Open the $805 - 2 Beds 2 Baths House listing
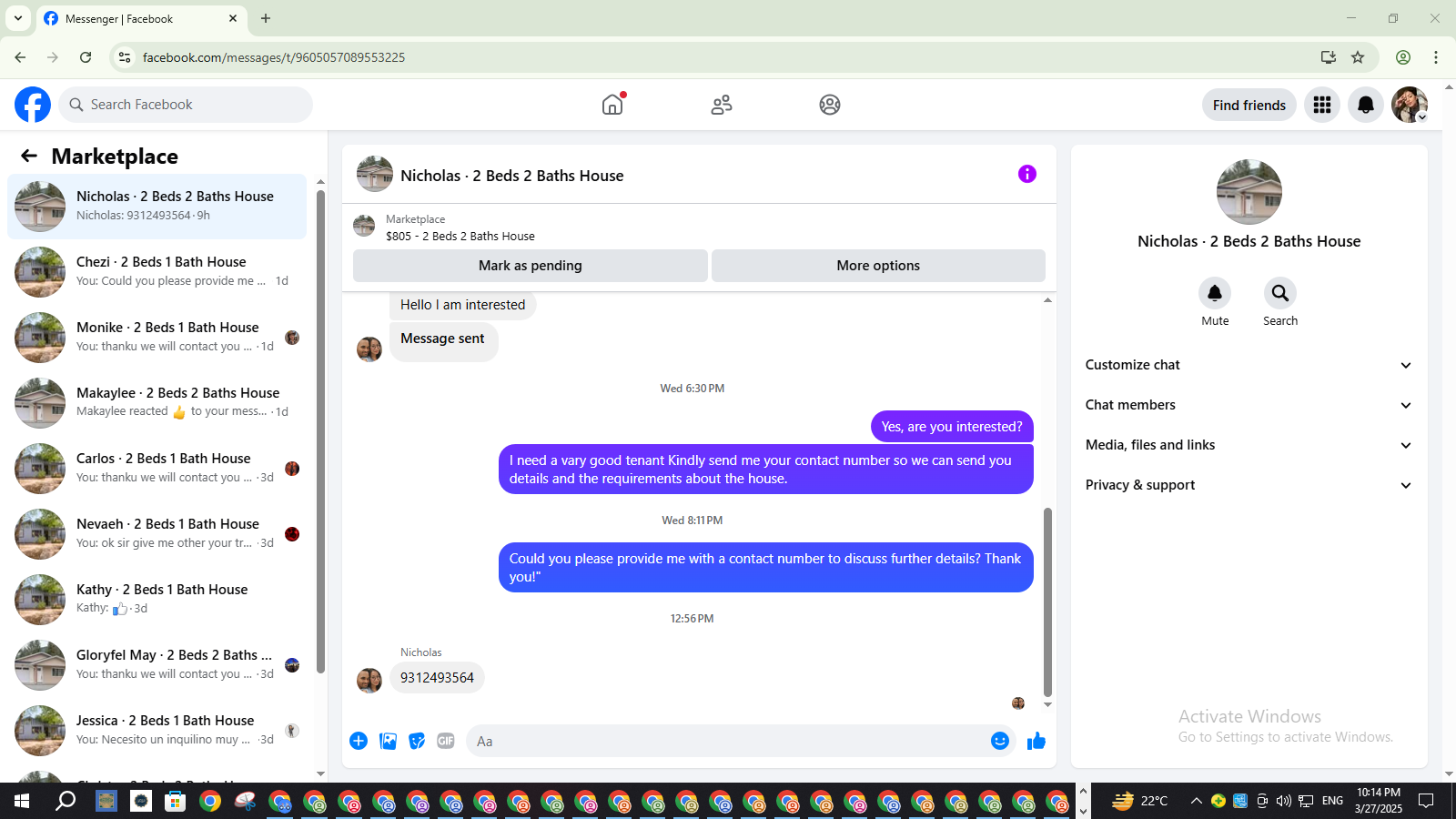The width and height of the screenshot is (1456, 819). tap(460, 236)
